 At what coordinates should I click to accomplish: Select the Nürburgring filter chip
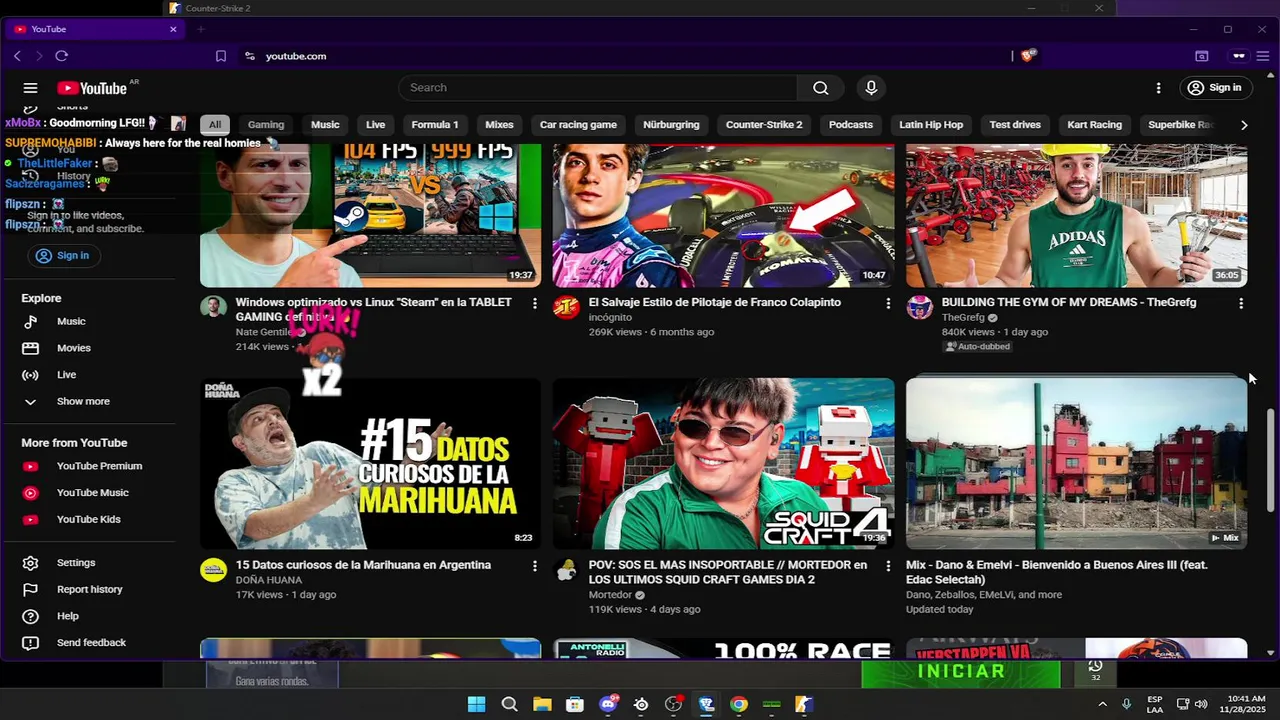(671, 125)
